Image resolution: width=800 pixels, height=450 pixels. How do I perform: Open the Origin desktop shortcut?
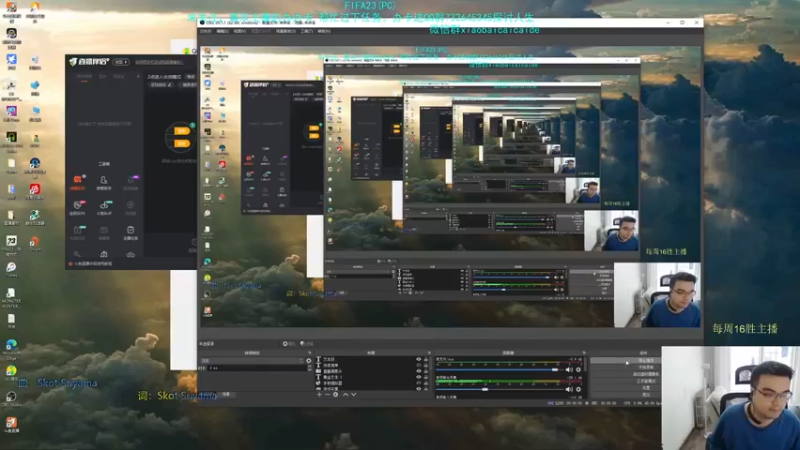(x=35, y=243)
